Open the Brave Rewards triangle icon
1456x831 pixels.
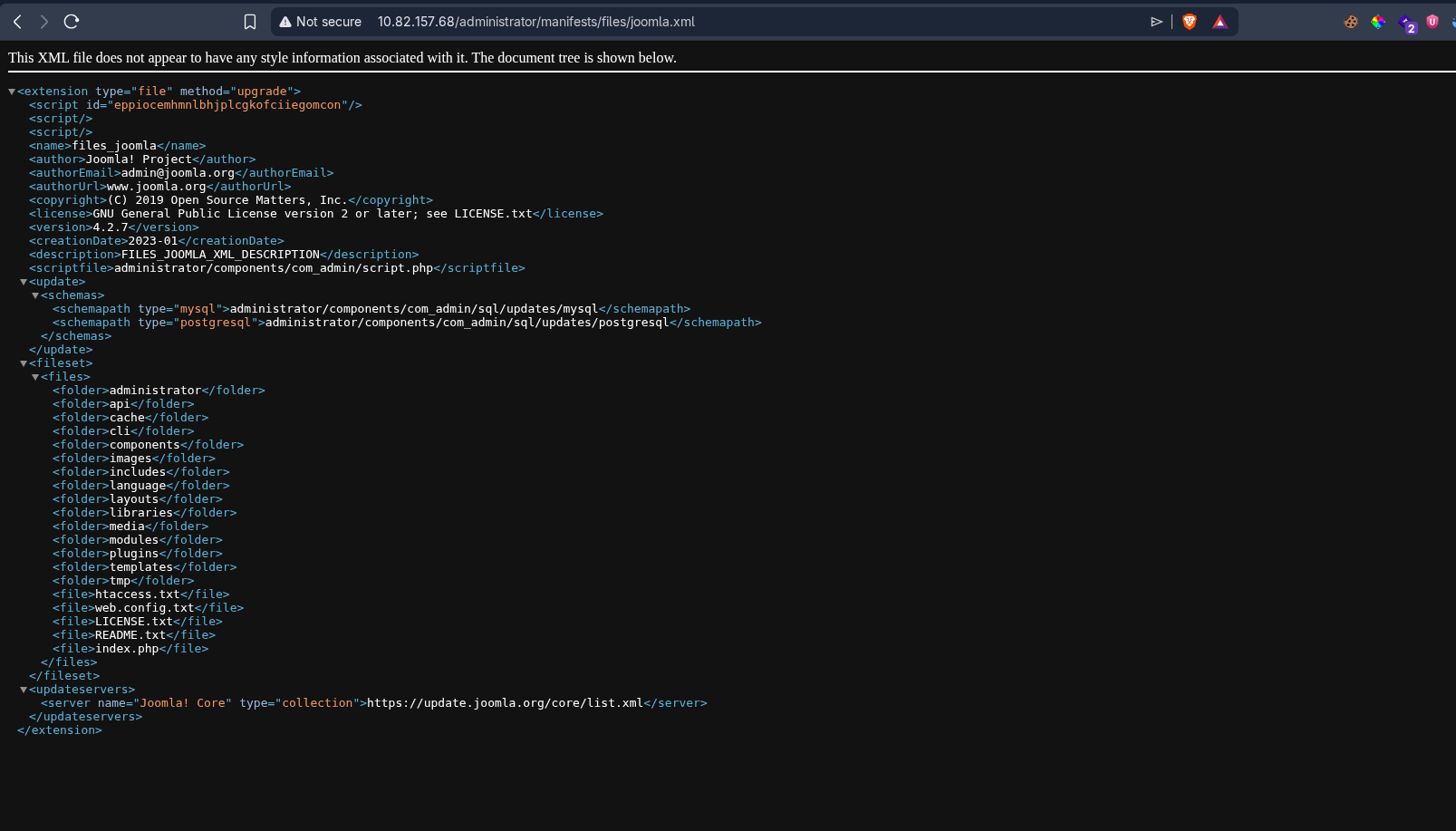(x=1220, y=22)
